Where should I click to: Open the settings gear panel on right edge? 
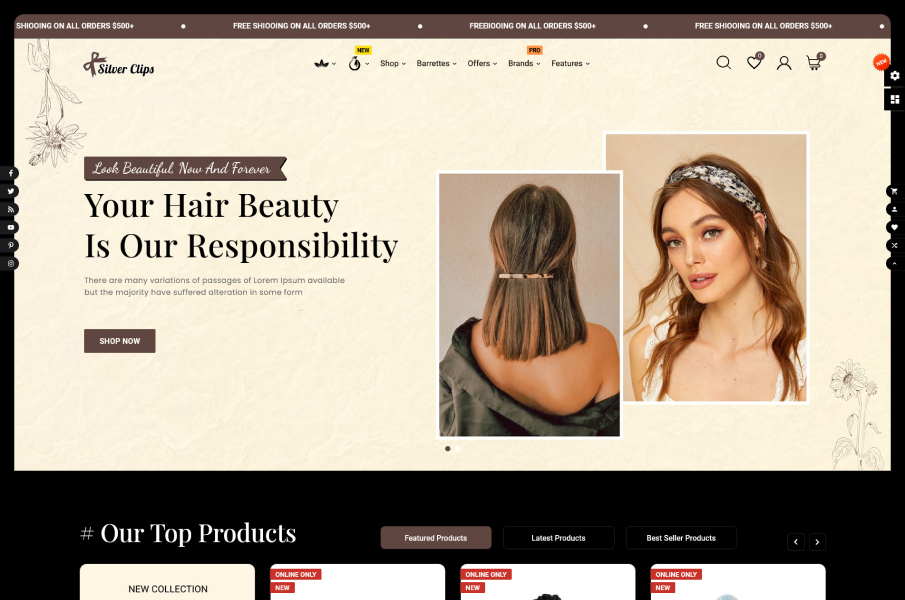(x=894, y=76)
